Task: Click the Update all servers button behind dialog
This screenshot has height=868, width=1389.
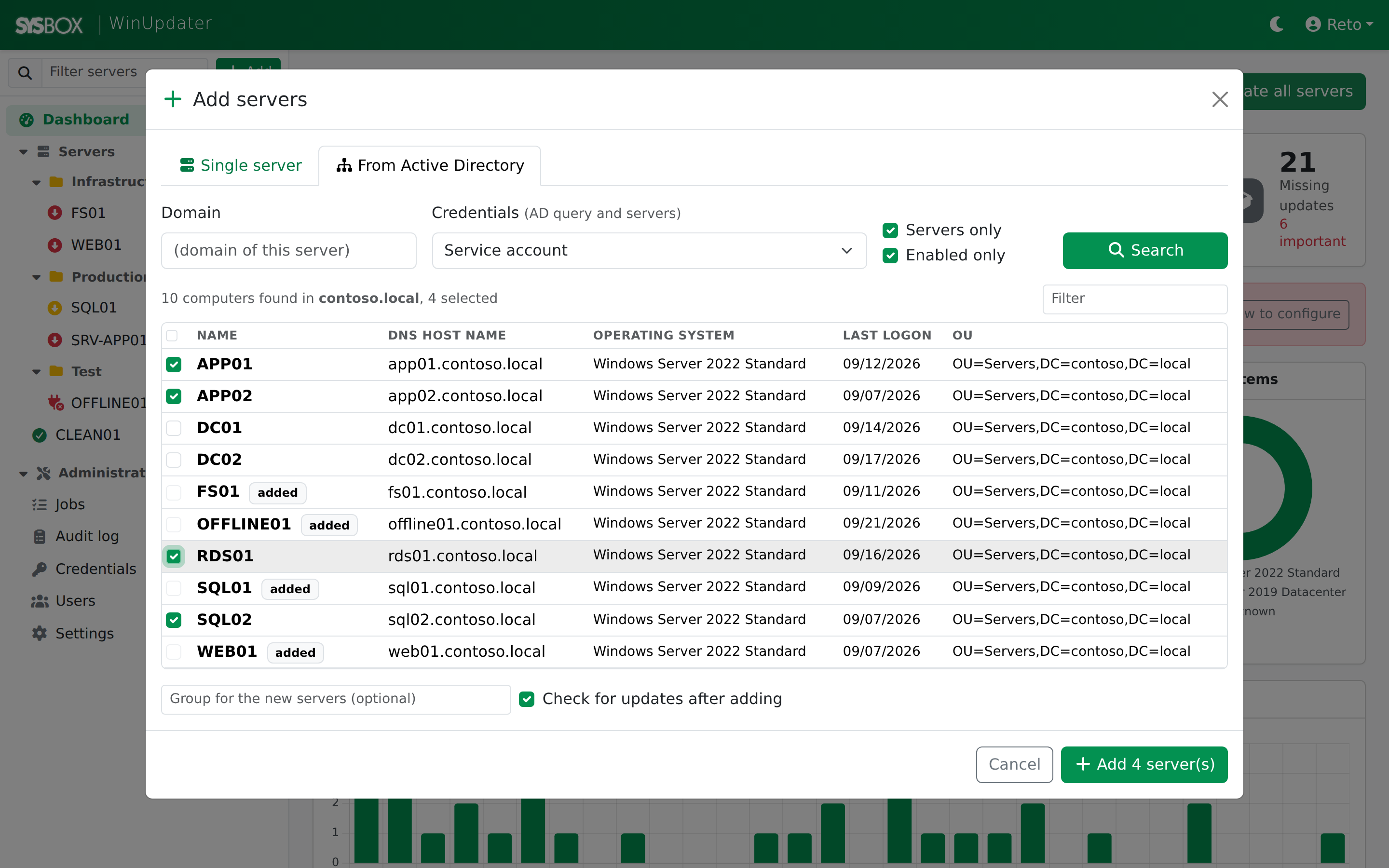Action: coord(1304,91)
